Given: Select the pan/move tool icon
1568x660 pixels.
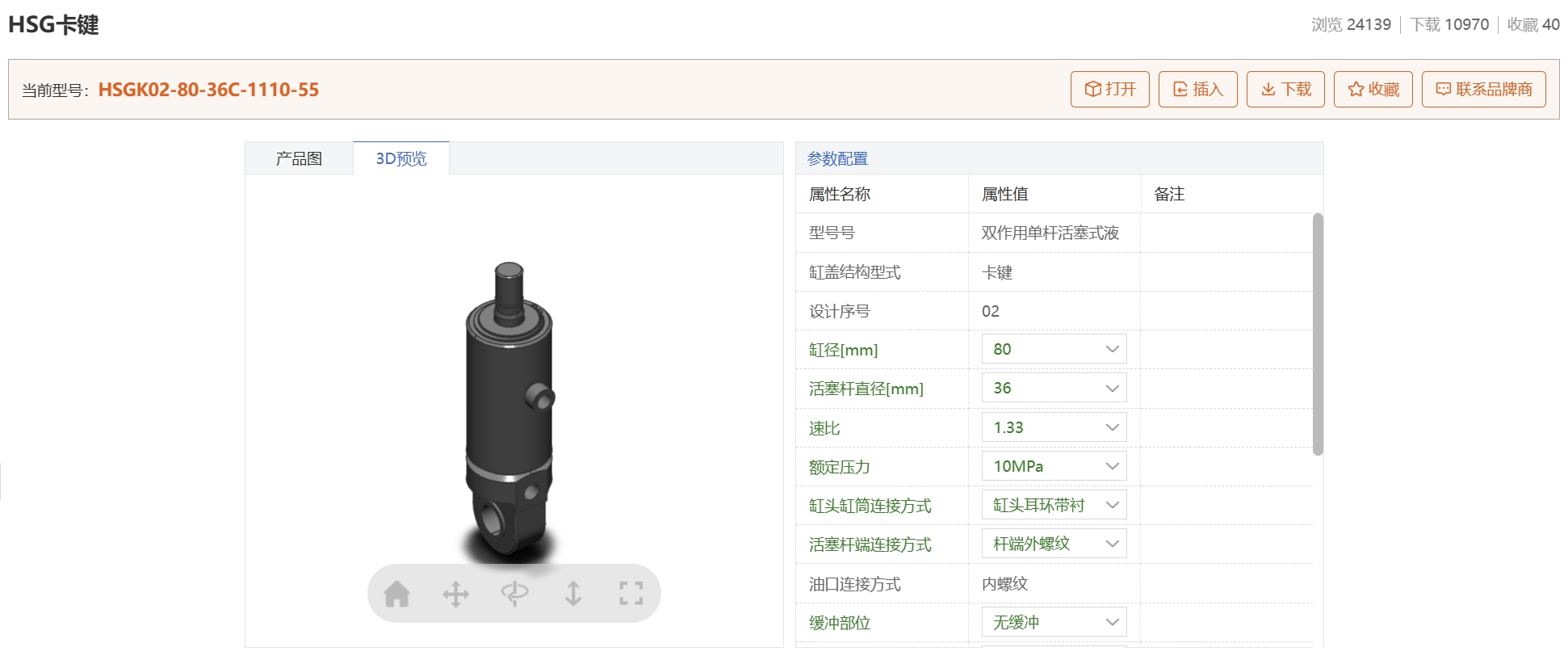Looking at the screenshot, I should [x=455, y=594].
